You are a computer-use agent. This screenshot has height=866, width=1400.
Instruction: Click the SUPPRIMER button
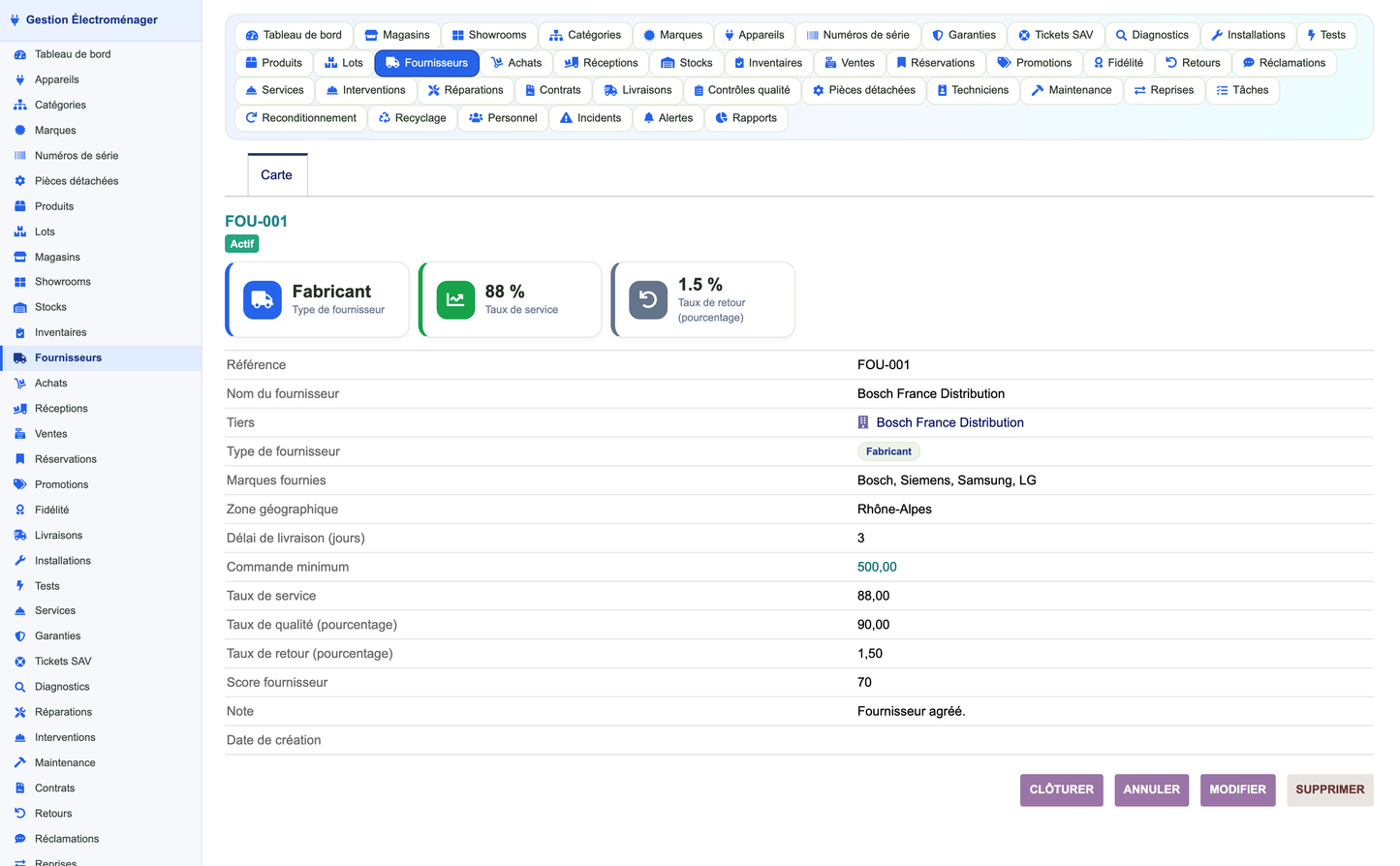point(1329,789)
